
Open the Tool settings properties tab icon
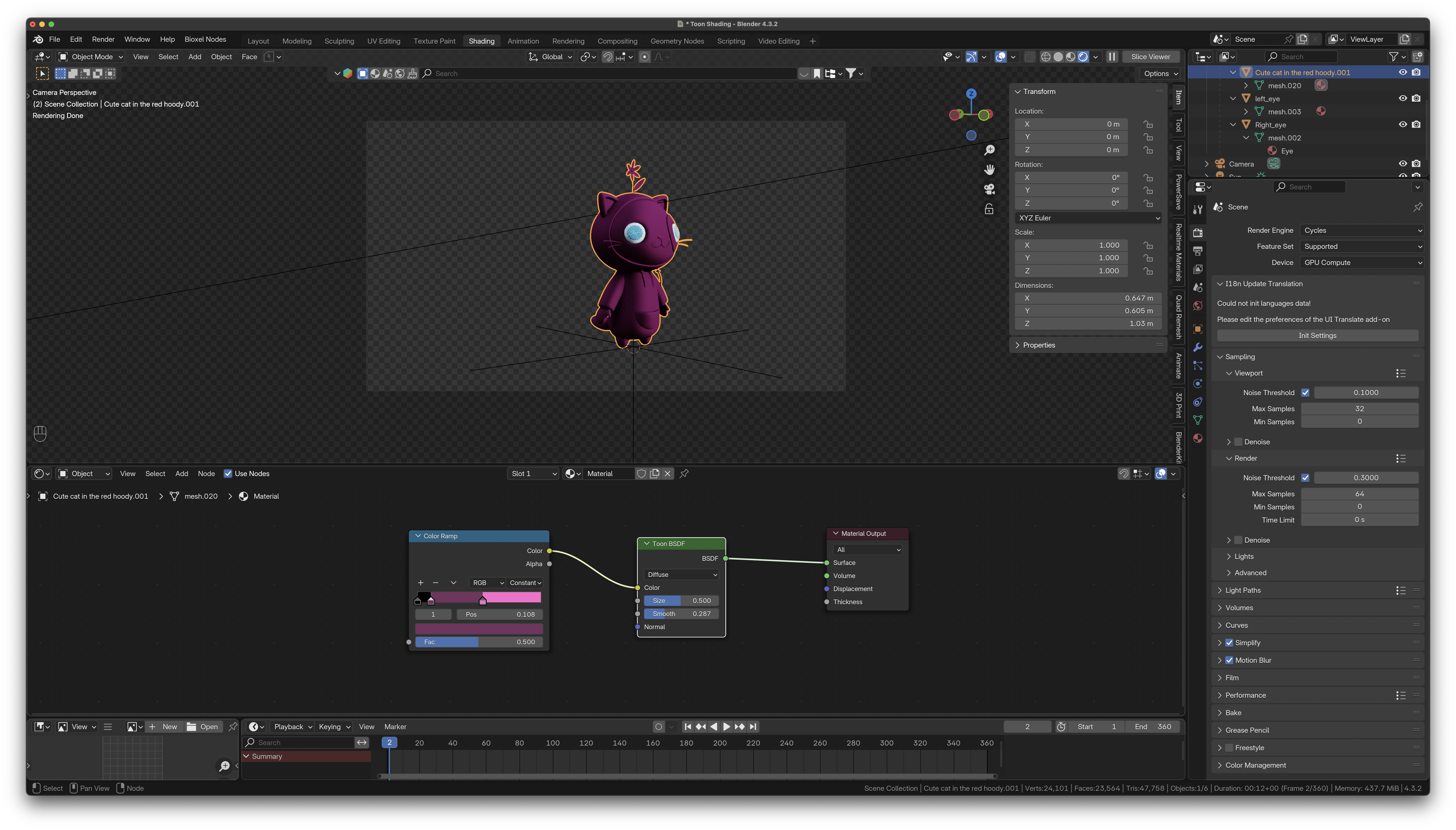tap(1198, 210)
